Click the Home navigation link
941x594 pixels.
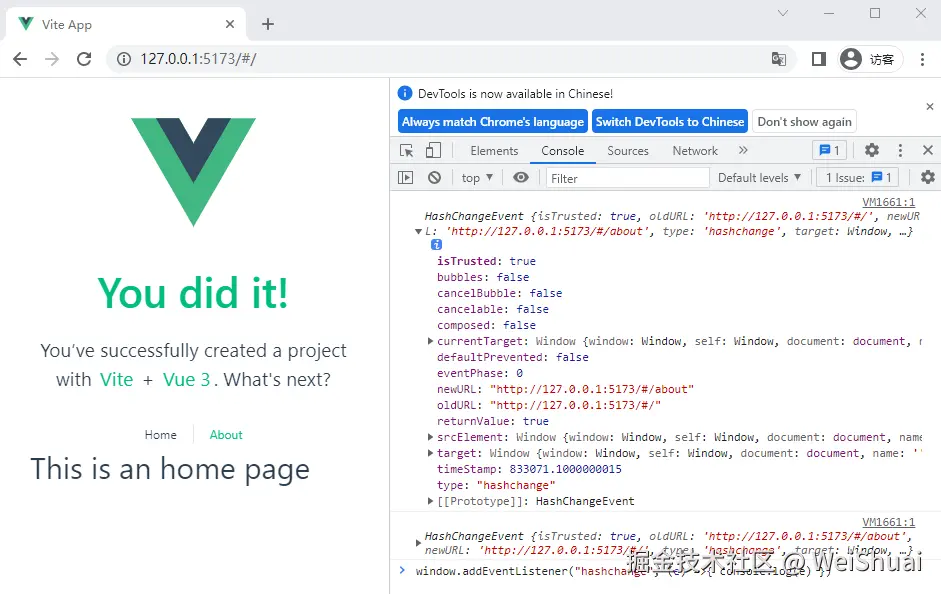(x=160, y=435)
